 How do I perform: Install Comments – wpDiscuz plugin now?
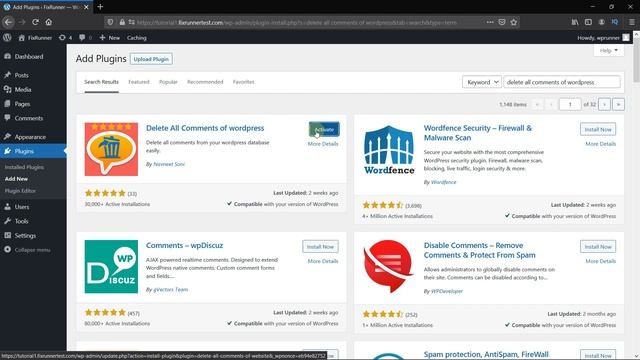[x=320, y=247]
